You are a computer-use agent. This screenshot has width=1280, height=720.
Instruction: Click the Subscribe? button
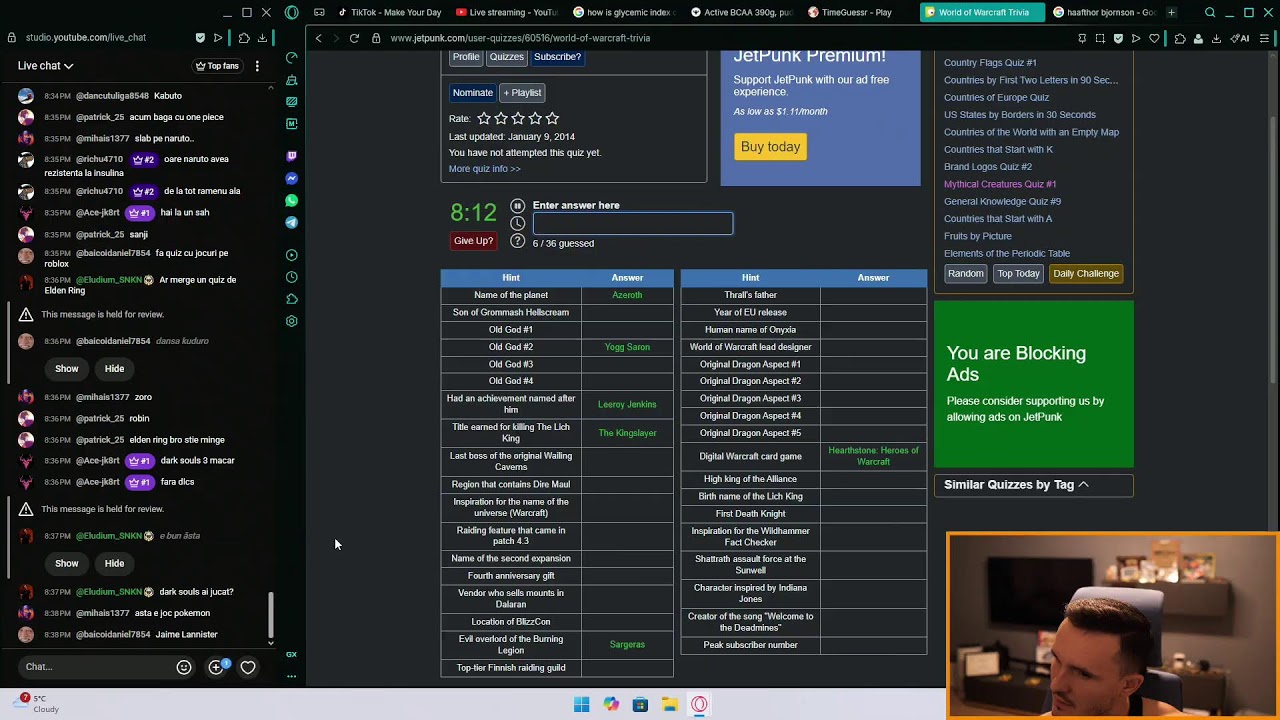[x=557, y=57]
